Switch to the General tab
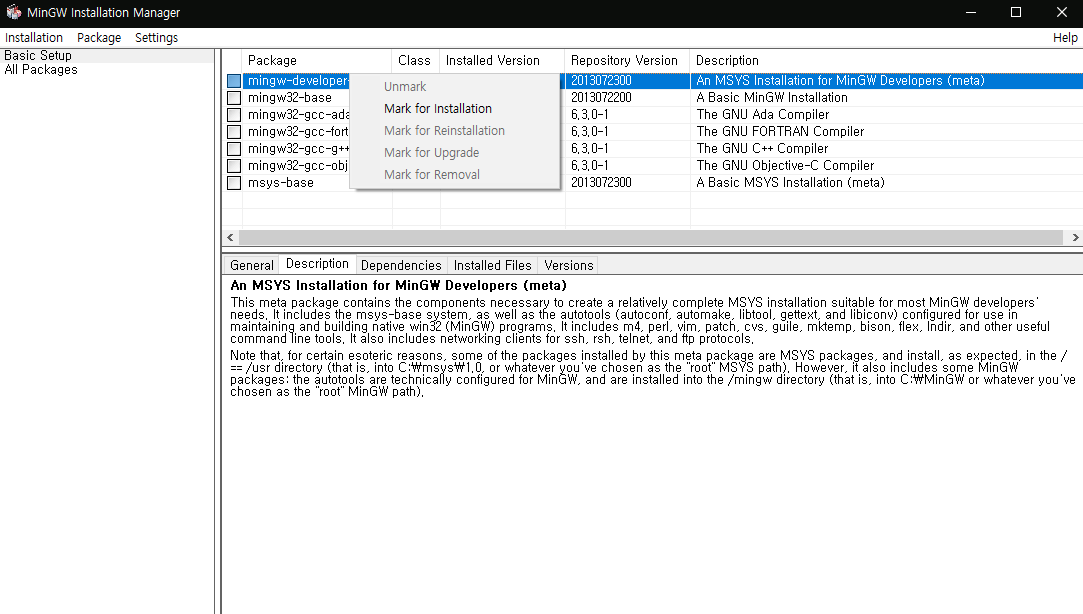The height and width of the screenshot is (614, 1083). click(251, 265)
